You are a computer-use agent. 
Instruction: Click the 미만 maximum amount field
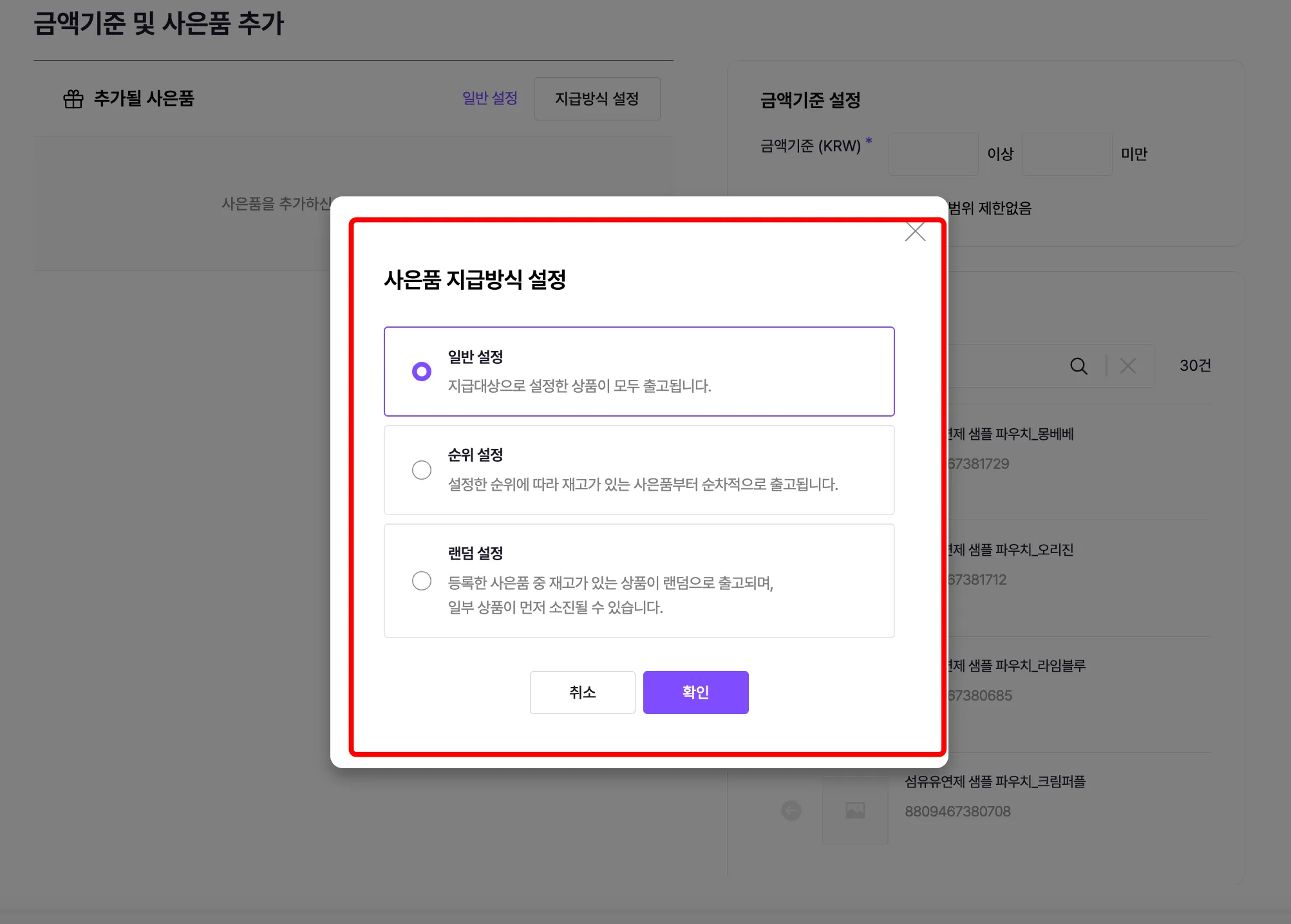1066,155
